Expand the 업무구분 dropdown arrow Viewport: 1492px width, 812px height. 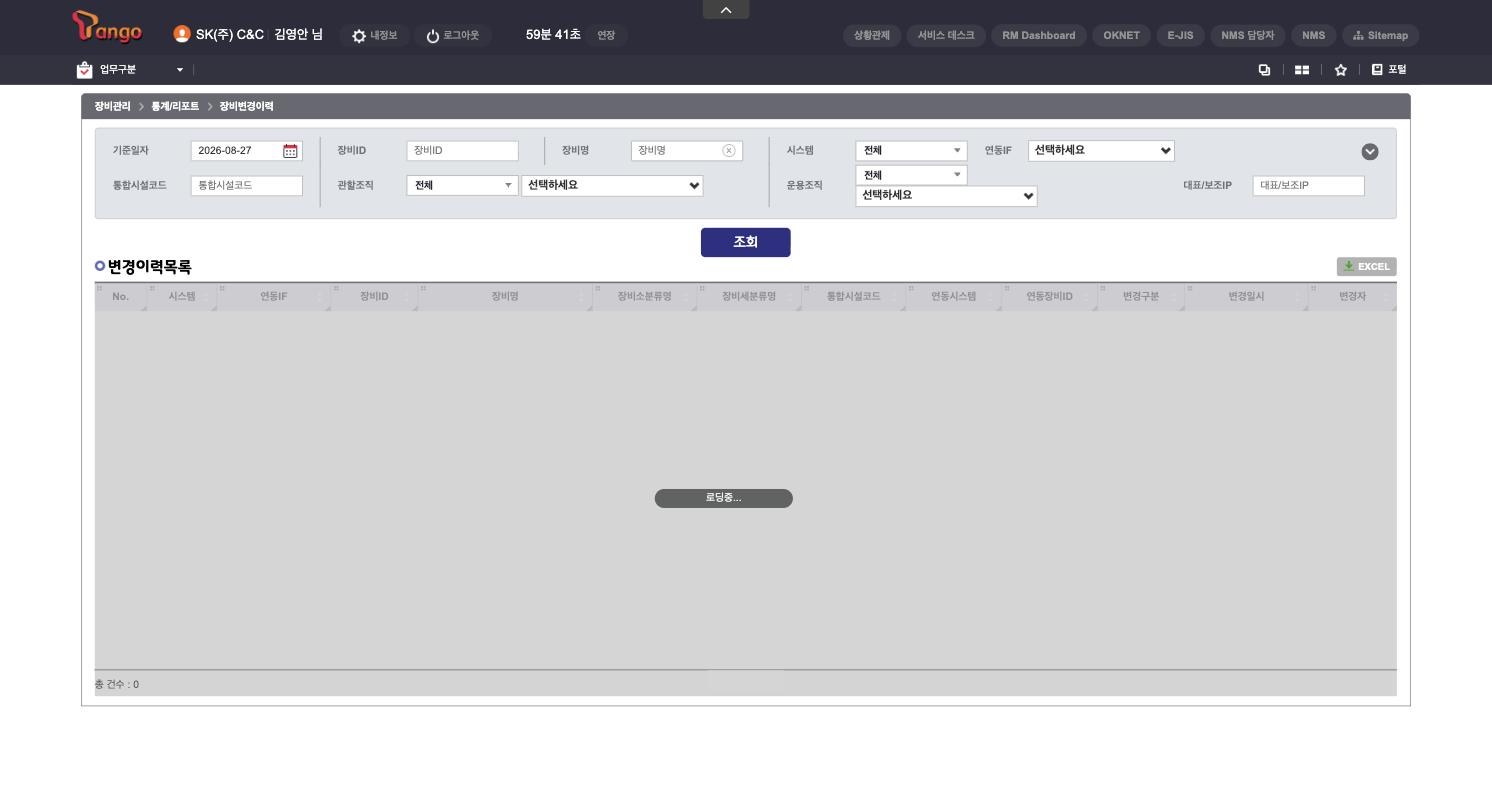180,70
